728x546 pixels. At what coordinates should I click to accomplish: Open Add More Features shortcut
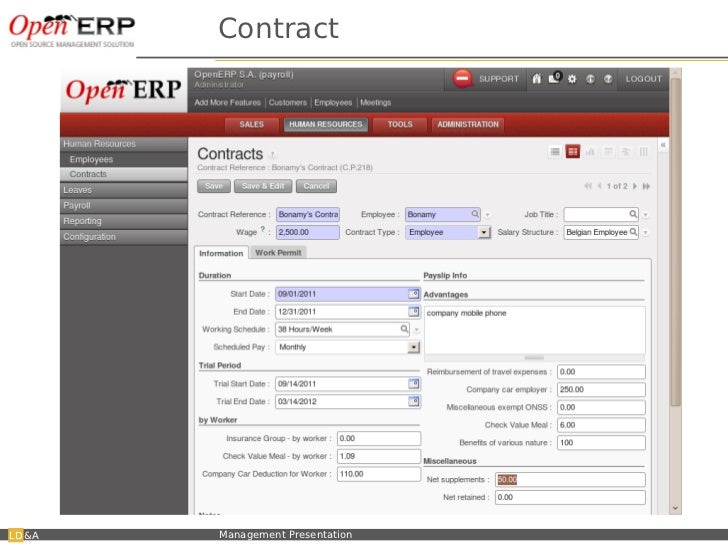[228, 102]
